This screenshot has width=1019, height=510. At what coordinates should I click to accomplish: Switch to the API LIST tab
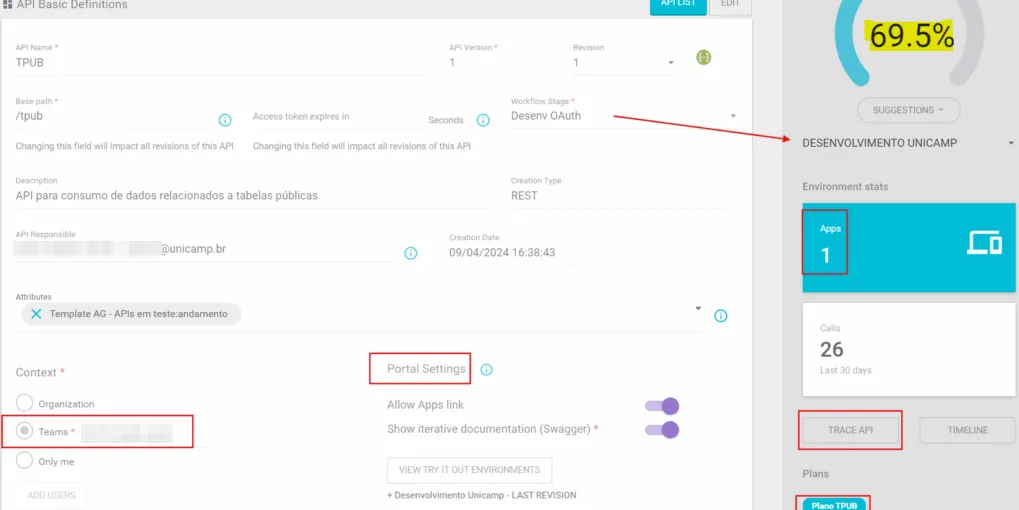click(678, 5)
